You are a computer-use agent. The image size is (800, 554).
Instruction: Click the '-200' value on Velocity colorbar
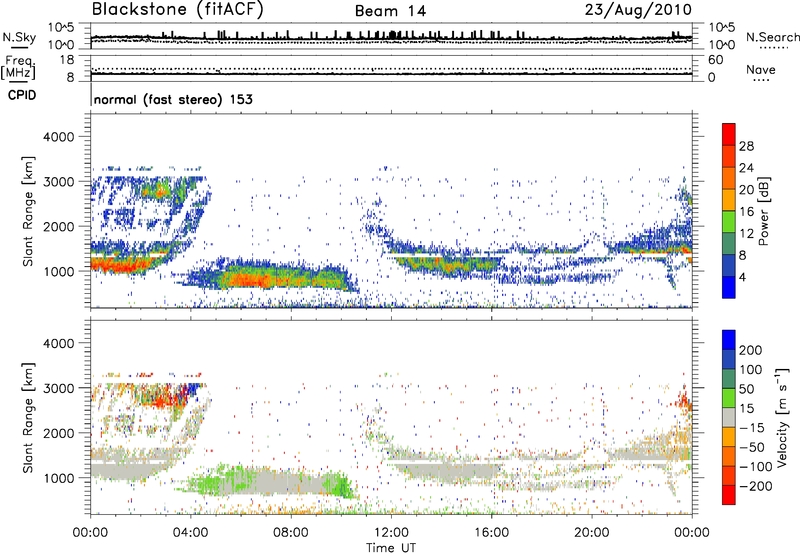(754, 486)
